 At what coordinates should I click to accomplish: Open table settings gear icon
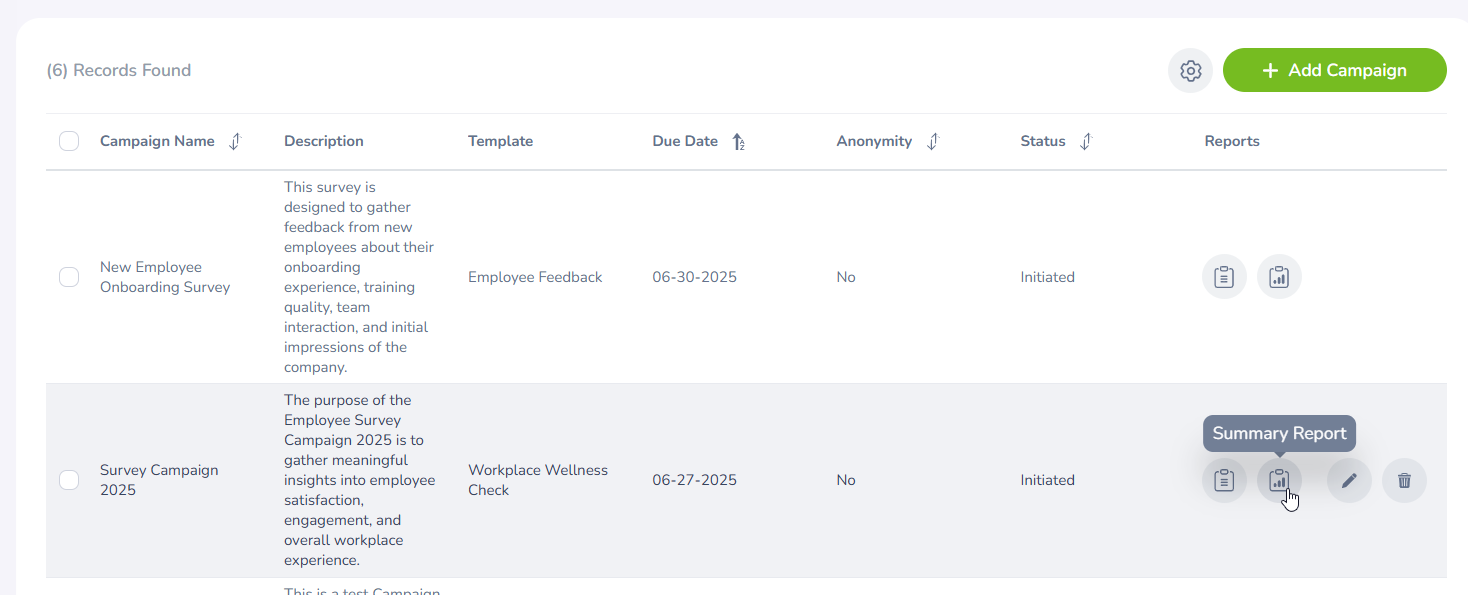click(x=1190, y=71)
